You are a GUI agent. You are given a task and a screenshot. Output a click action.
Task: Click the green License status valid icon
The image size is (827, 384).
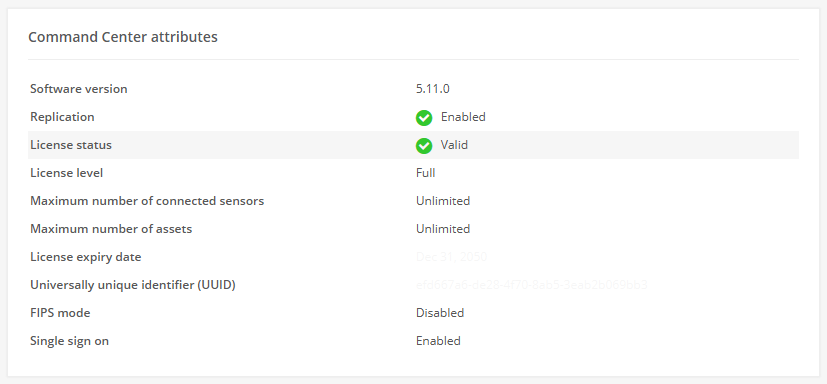coord(424,146)
